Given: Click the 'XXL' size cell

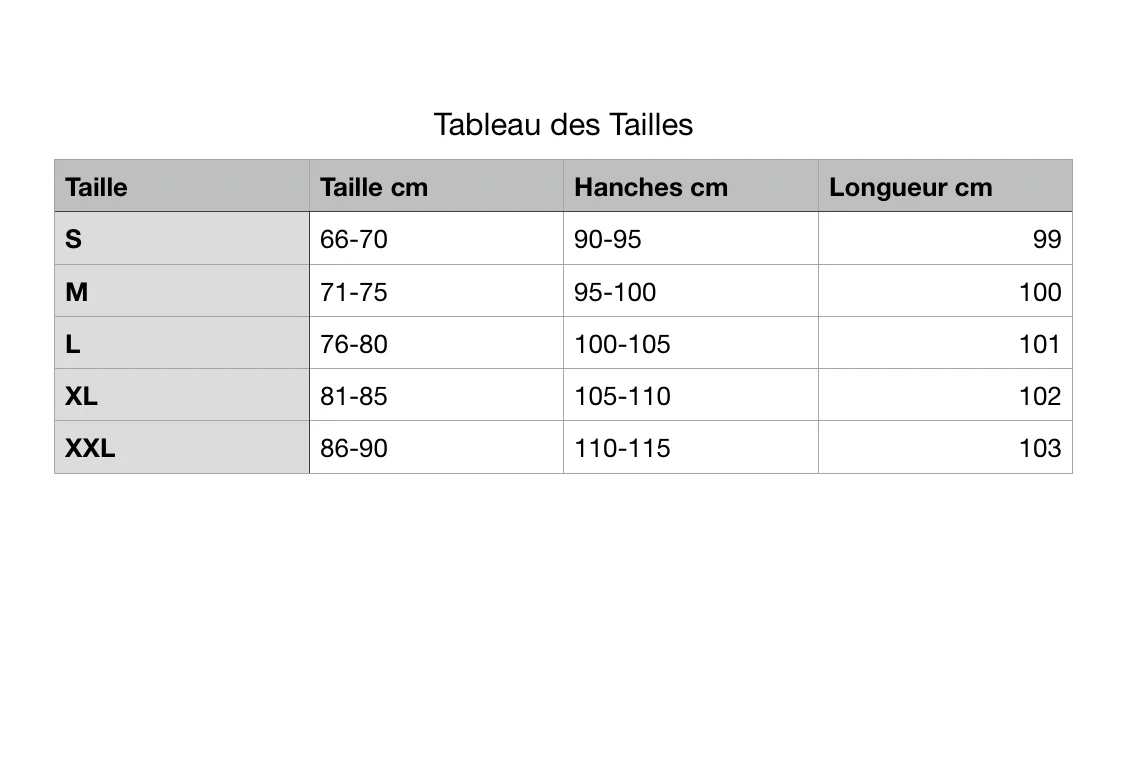Looking at the screenshot, I should (x=90, y=448).
